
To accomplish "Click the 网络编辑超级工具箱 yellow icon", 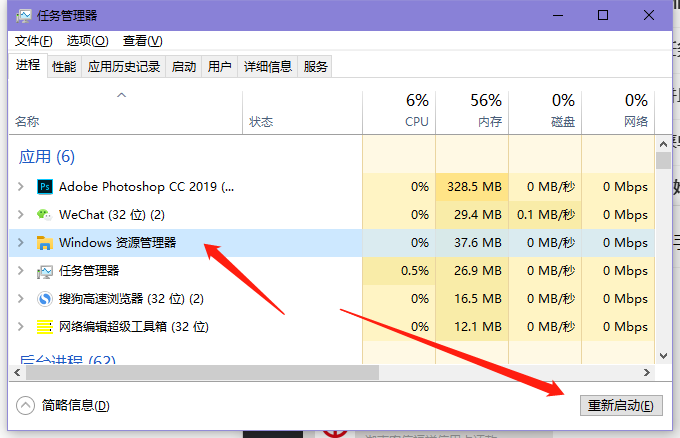I will pyautogui.click(x=45, y=327).
